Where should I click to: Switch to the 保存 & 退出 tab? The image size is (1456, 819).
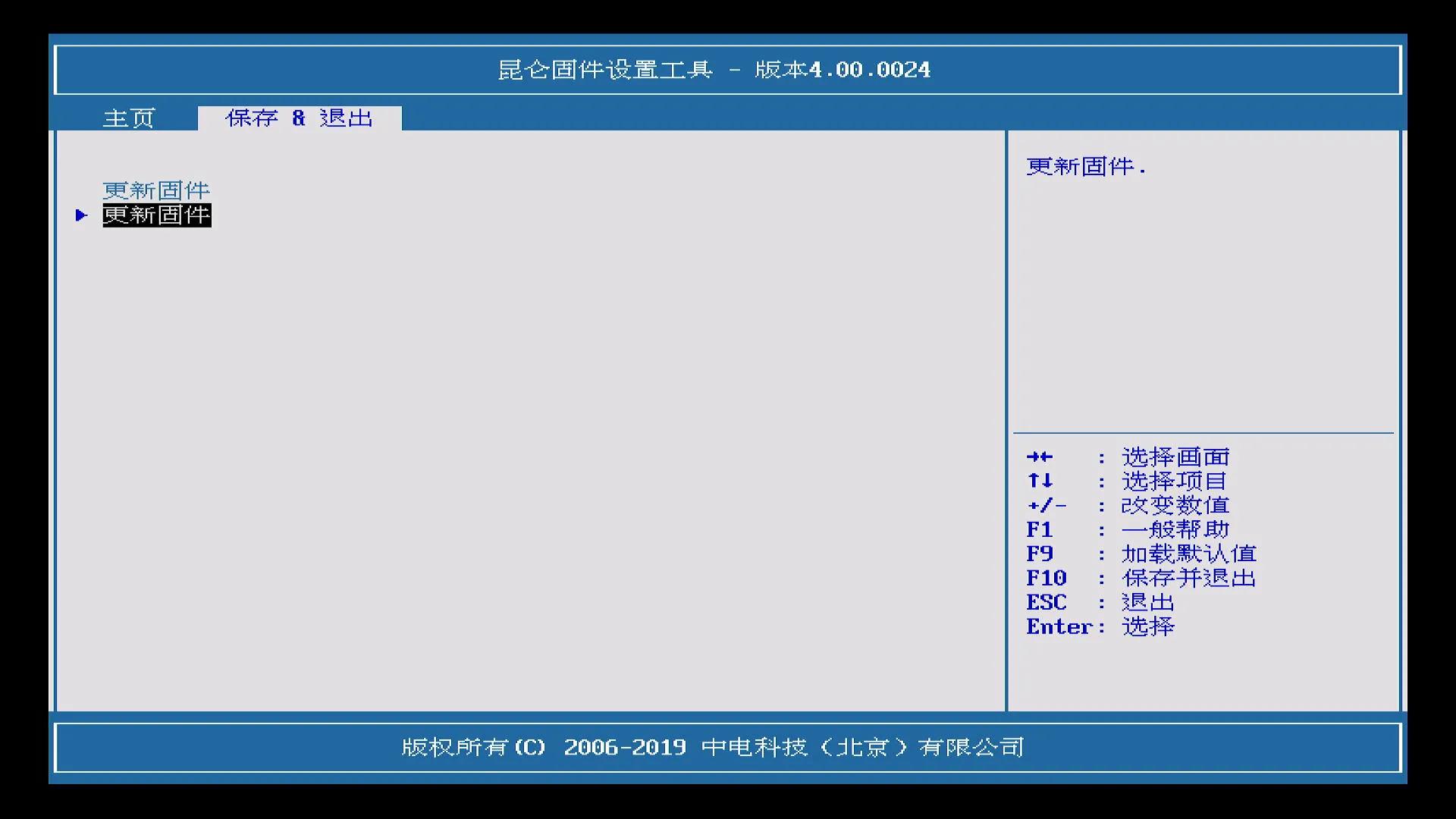pos(299,118)
